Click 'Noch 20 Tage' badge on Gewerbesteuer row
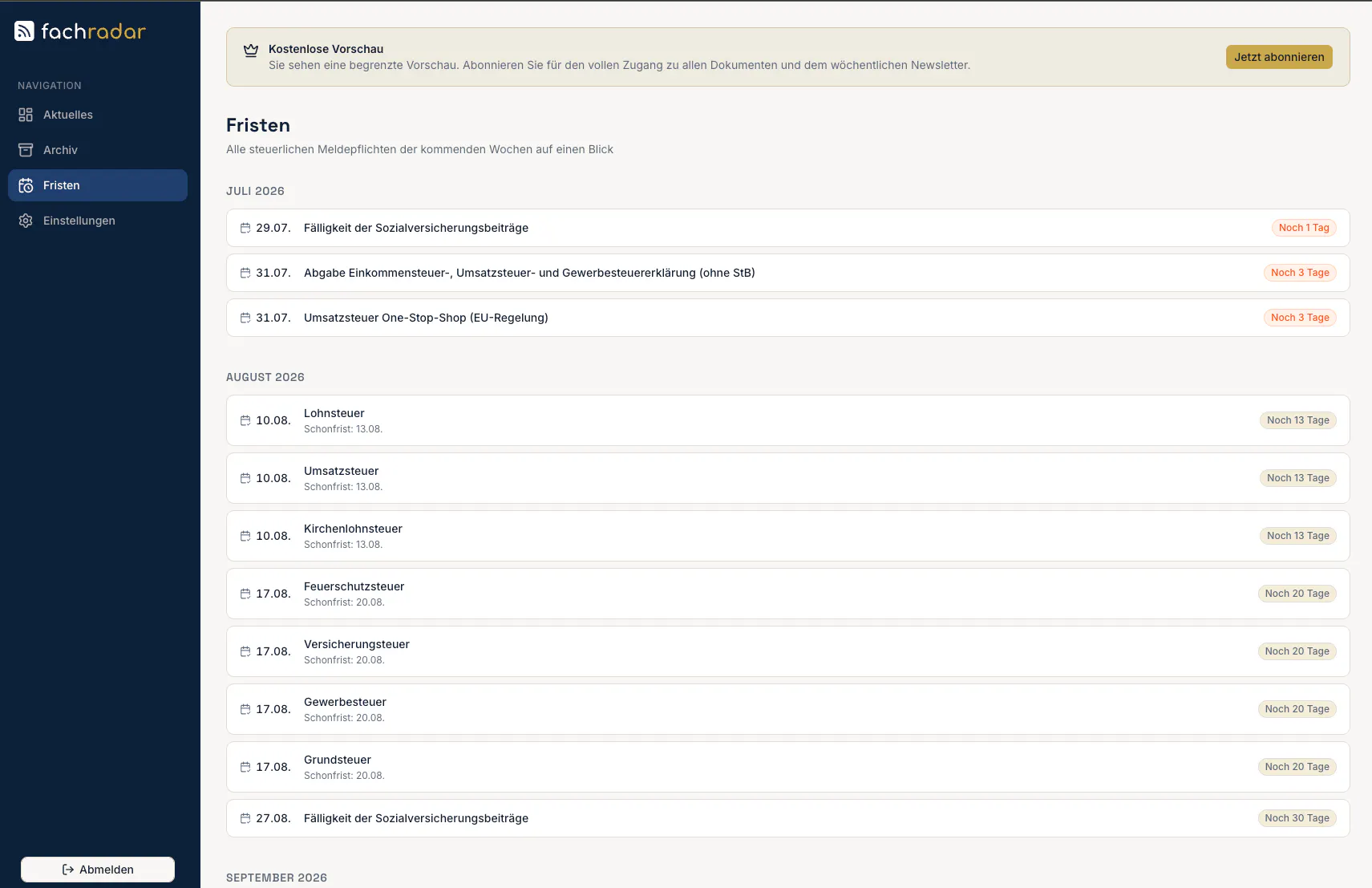The height and width of the screenshot is (888, 1372). 1297,709
